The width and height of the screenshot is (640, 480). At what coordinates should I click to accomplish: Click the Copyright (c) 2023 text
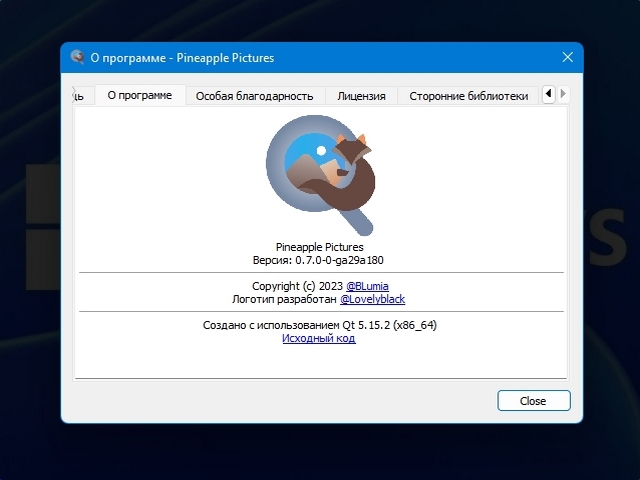pyautogui.click(x=297, y=286)
